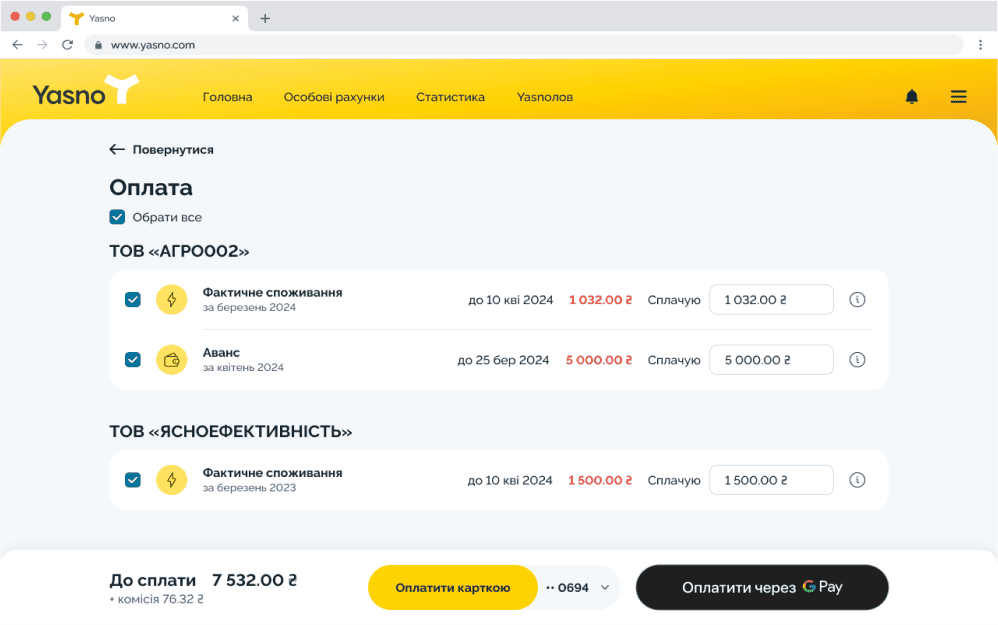The image size is (998, 625).
Task: Click the Сплачую field with 5 000.00 ₴
Action: click(x=771, y=360)
